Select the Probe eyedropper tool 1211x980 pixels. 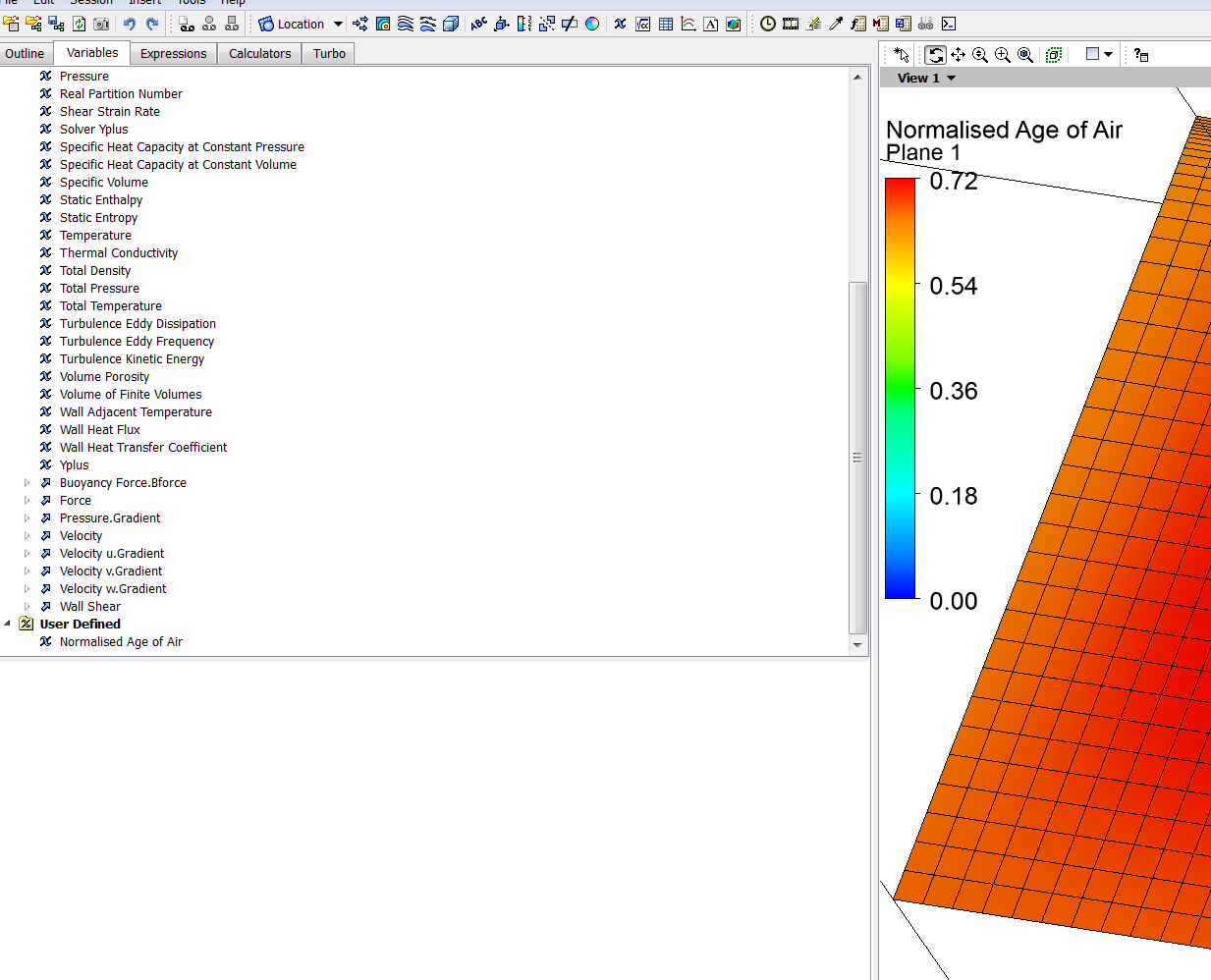pyautogui.click(x=836, y=24)
